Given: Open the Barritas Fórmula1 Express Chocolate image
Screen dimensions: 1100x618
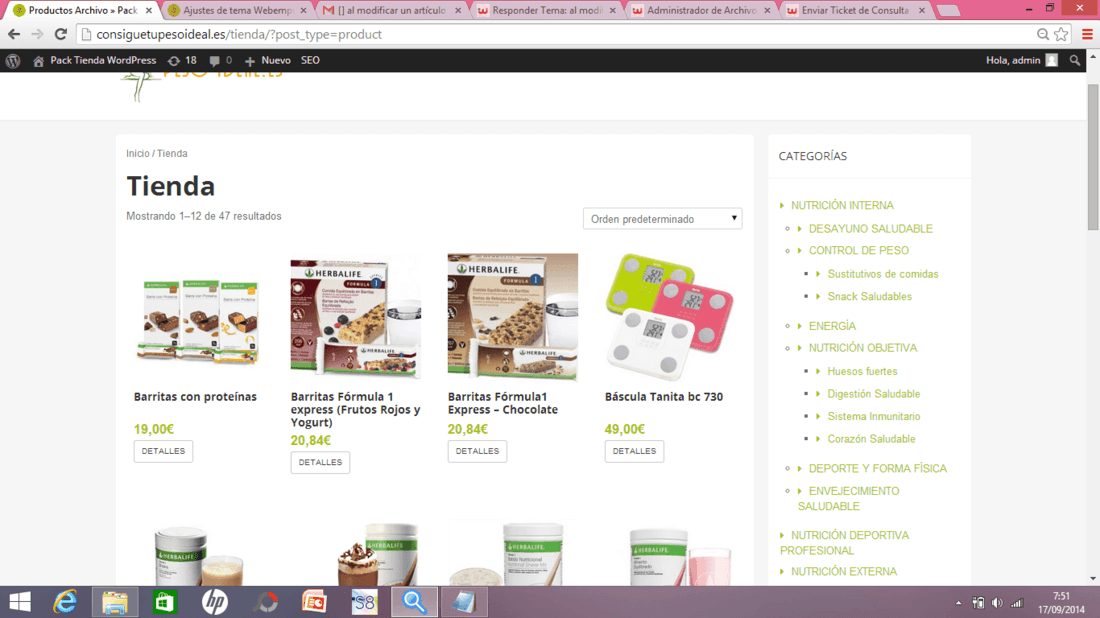Looking at the screenshot, I should (x=513, y=317).
